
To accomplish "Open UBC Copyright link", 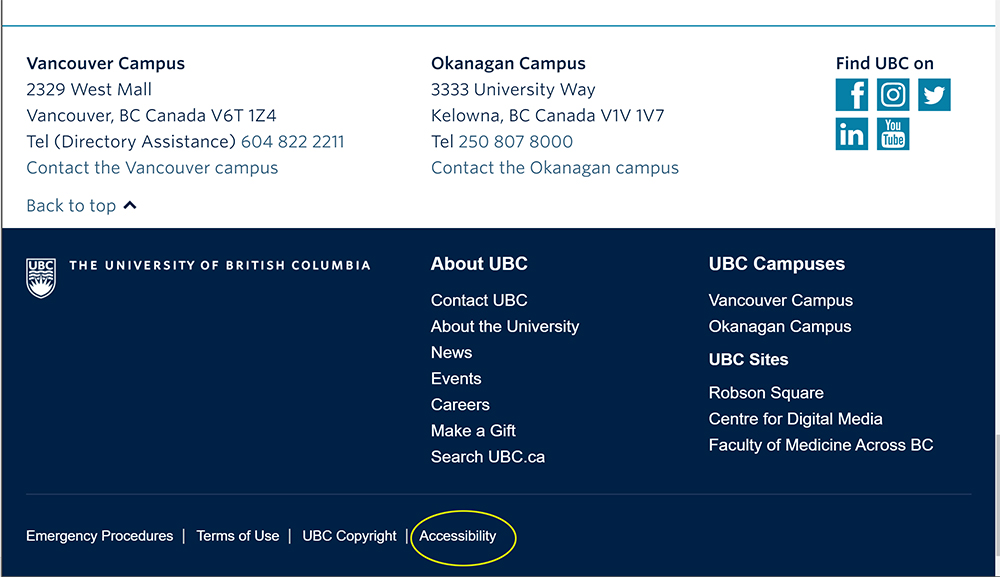I will coord(349,536).
